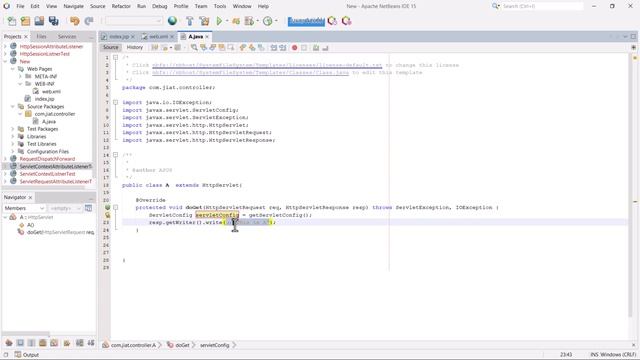Click the Redo toolbar icon
Image resolution: width=640 pixels, height=360 pixels.
click(x=89, y=21)
